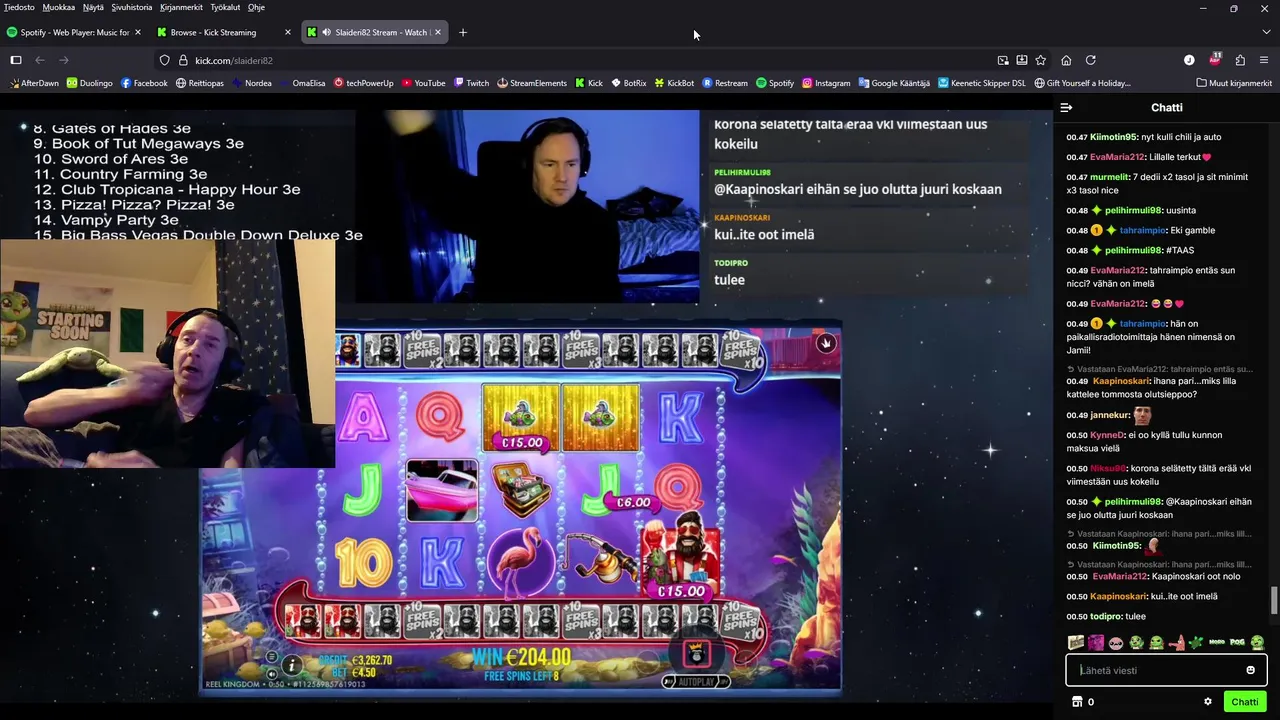Open the slot game info icon
1280x720 pixels.
coord(291,665)
